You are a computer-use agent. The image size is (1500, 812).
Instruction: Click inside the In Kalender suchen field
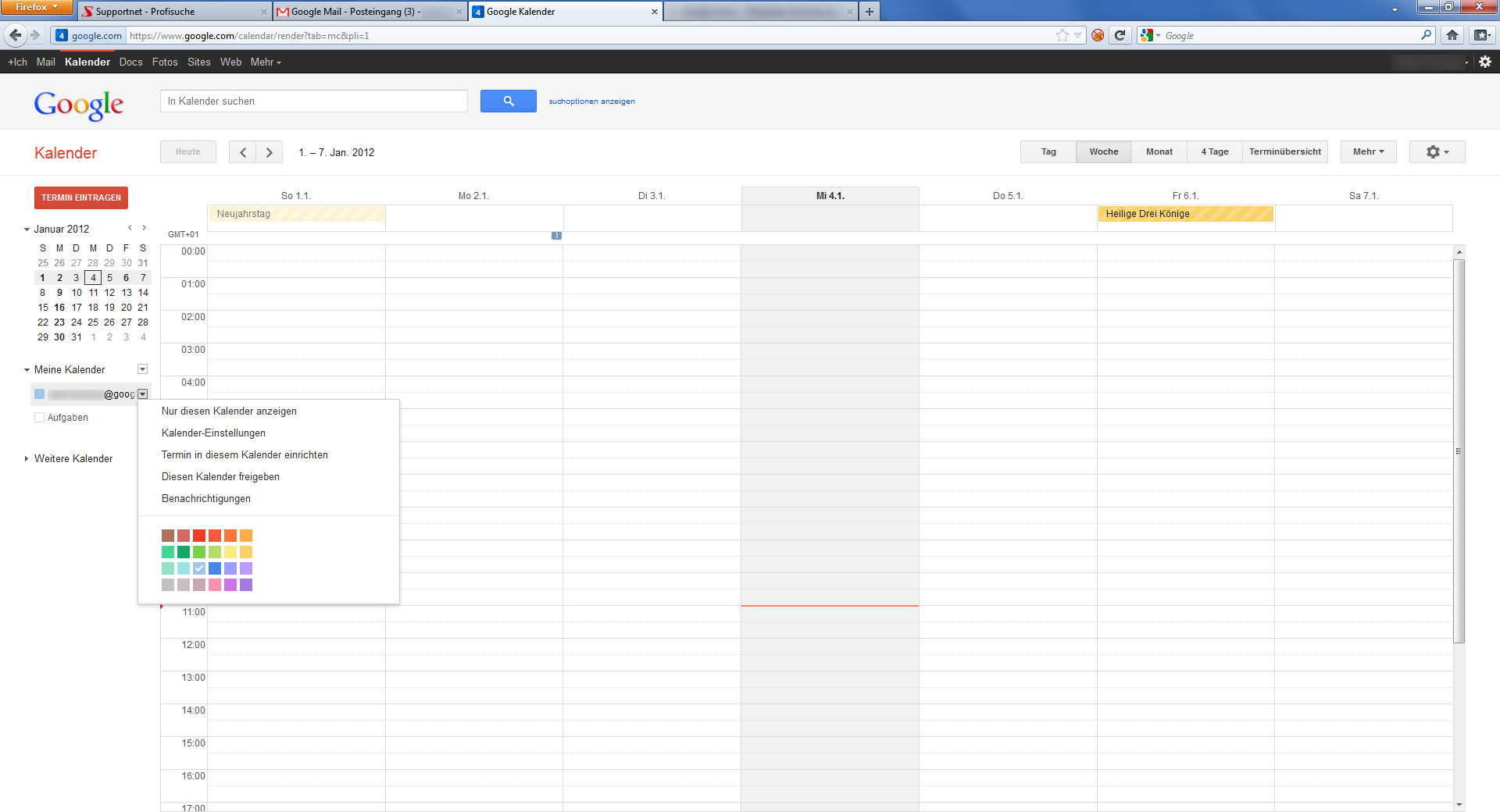[312, 101]
